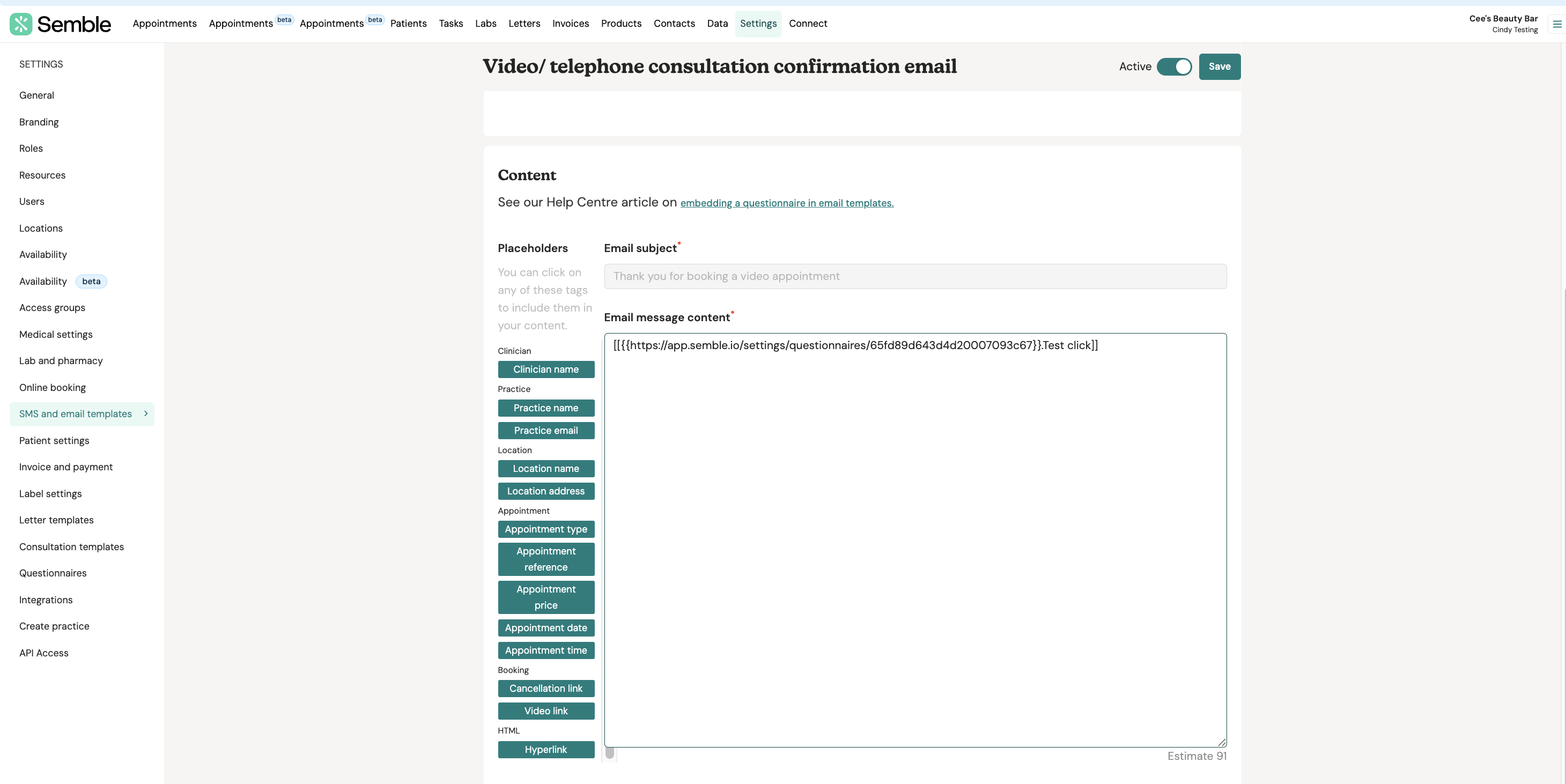The width and height of the screenshot is (1566, 784).
Task: Open Locations settings
Action: (41, 228)
